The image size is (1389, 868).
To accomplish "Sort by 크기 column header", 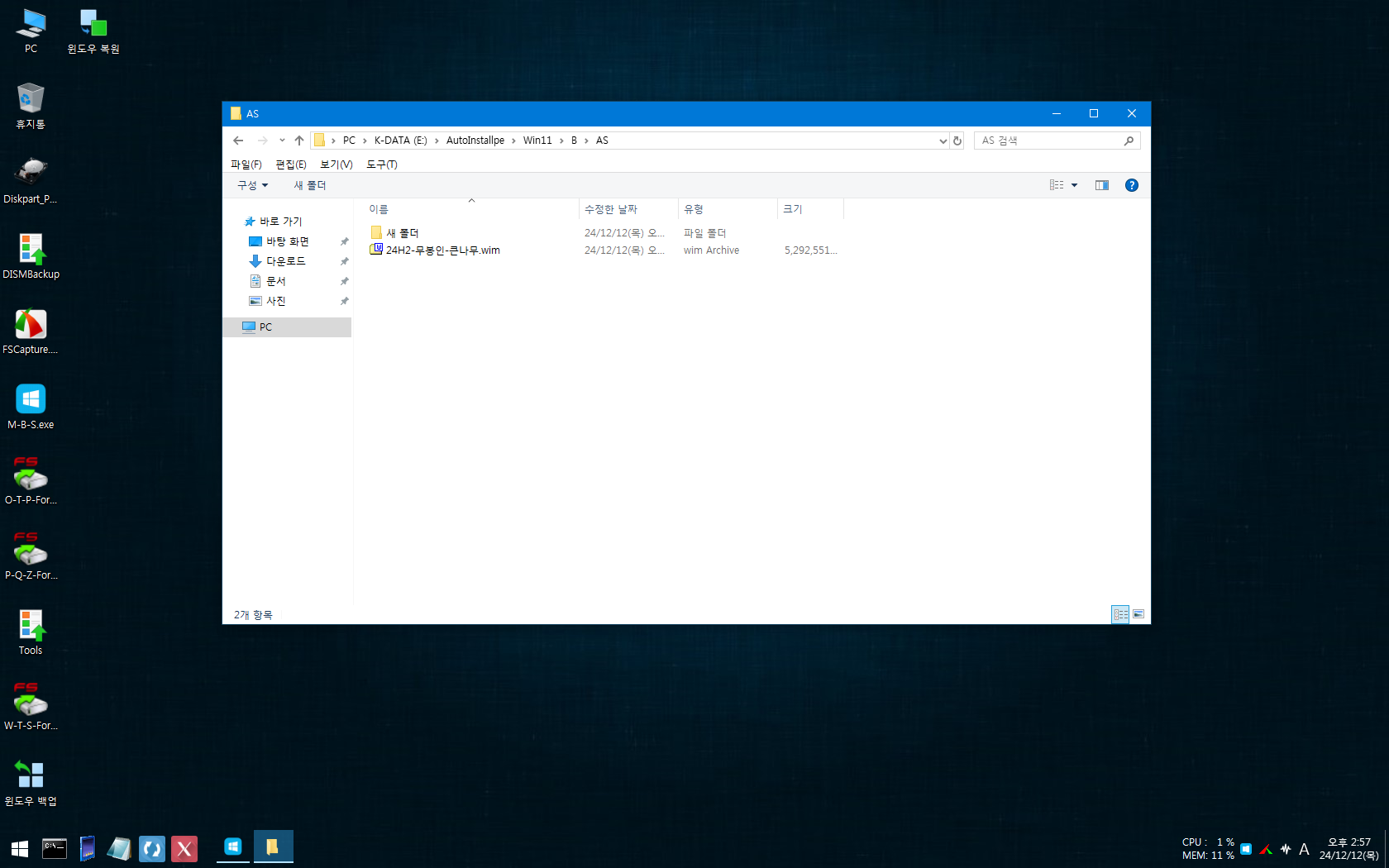I will click(x=810, y=209).
